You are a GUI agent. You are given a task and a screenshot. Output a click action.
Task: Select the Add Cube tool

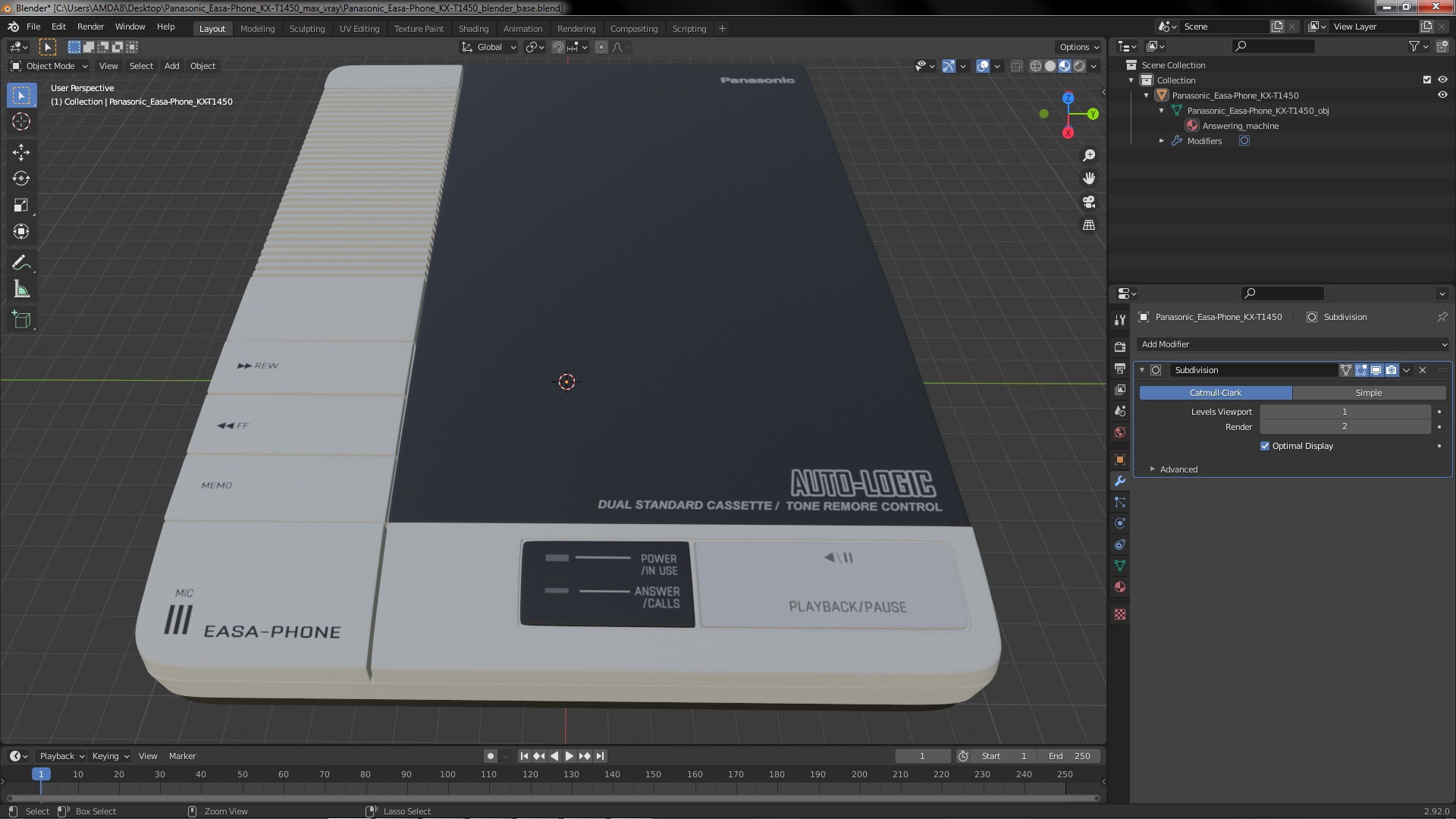pyautogui.click(x=21, y=320)
